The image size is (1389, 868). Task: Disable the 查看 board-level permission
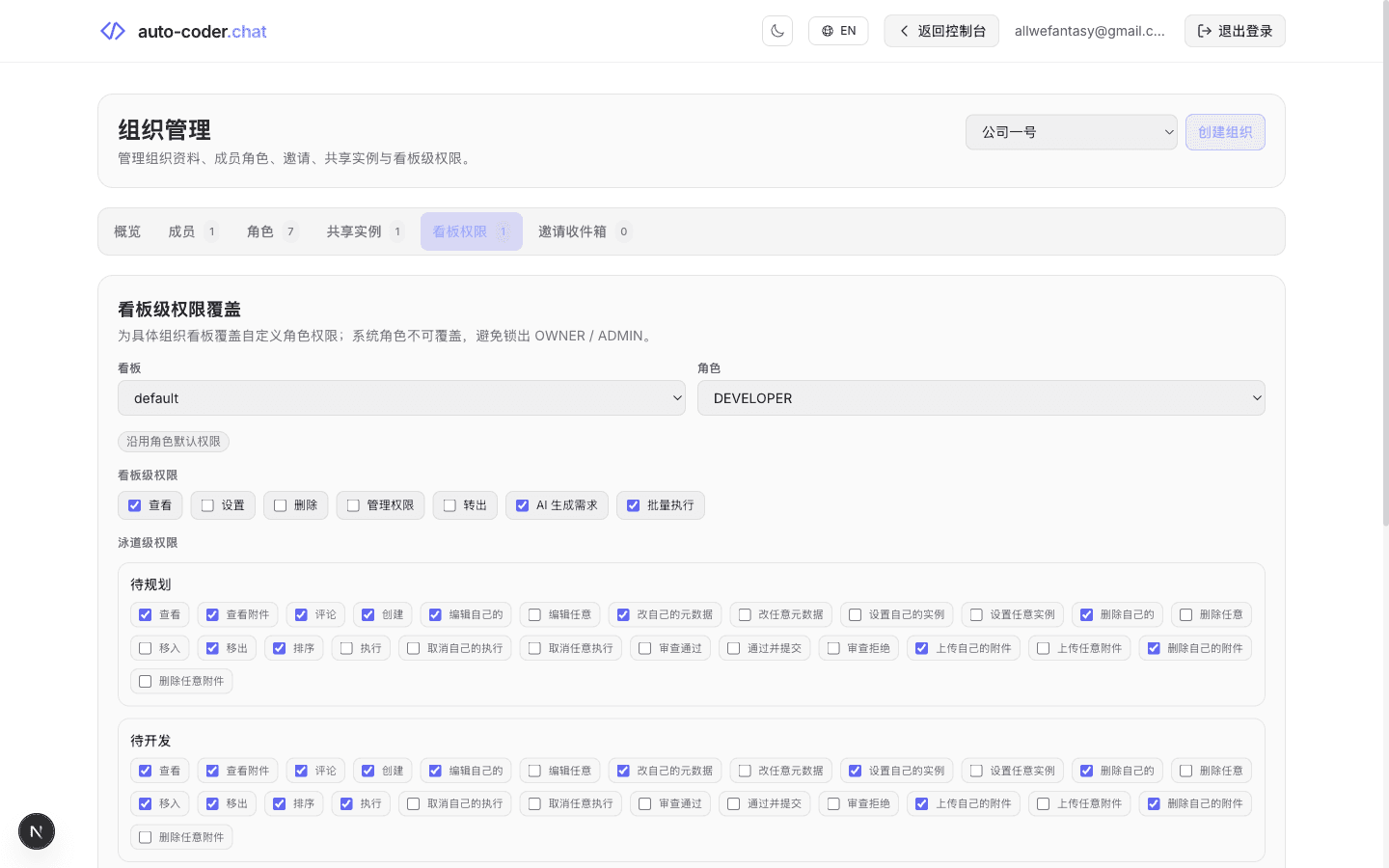134,504
